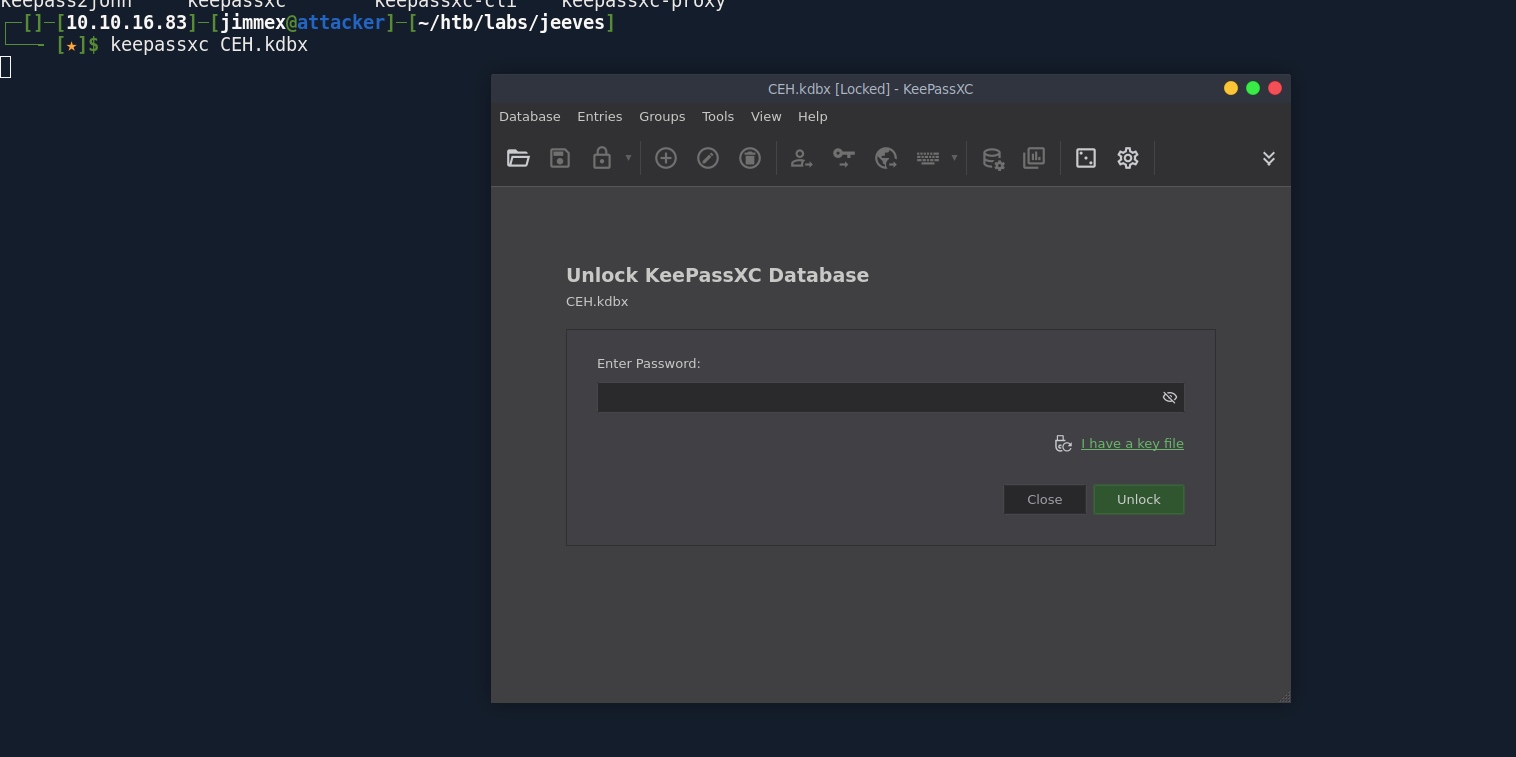Click the terminal path '~/htb/labs/jeeves'
Screen dimensions: 1516x757
[x=511, y=22]
